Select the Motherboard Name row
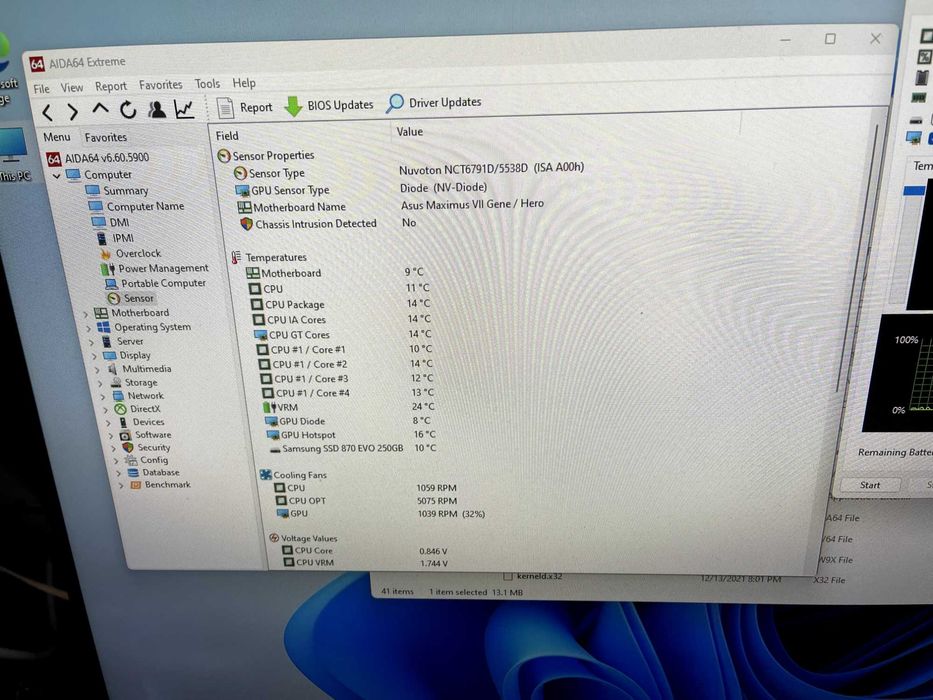 [x=391, y=205]
